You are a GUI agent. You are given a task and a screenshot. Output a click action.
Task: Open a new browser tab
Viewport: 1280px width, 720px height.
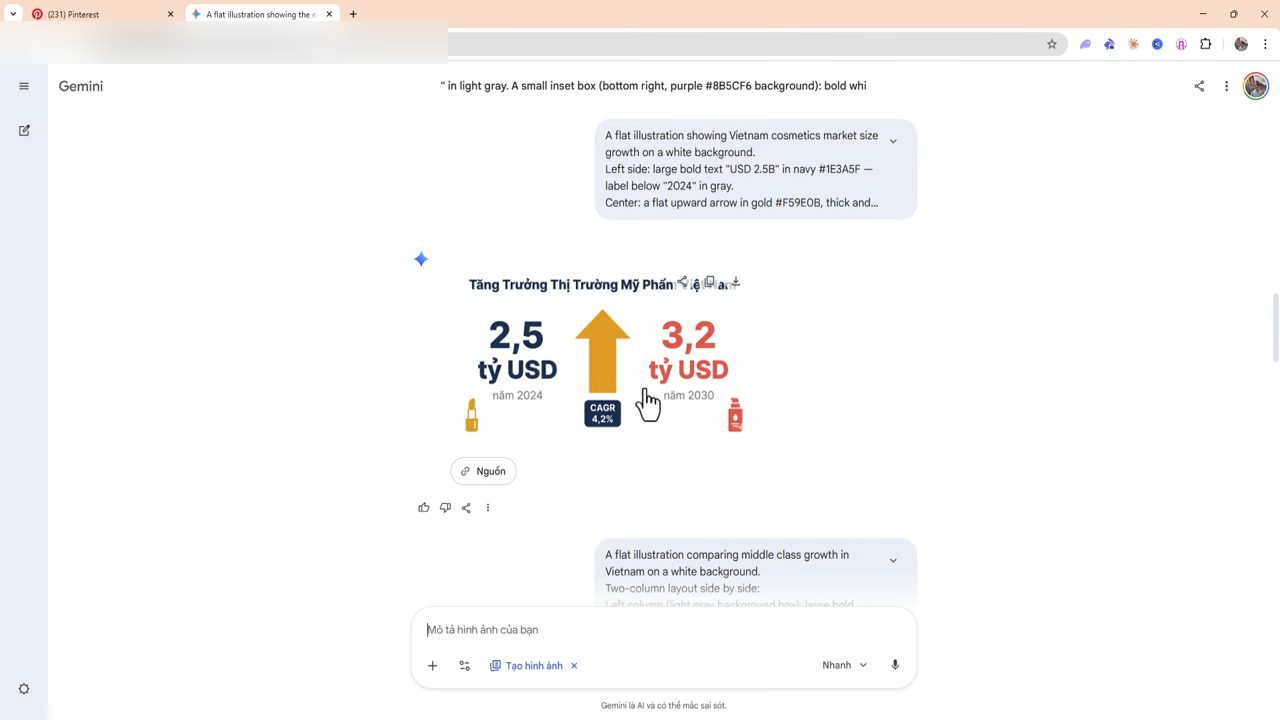coord(353,14)
